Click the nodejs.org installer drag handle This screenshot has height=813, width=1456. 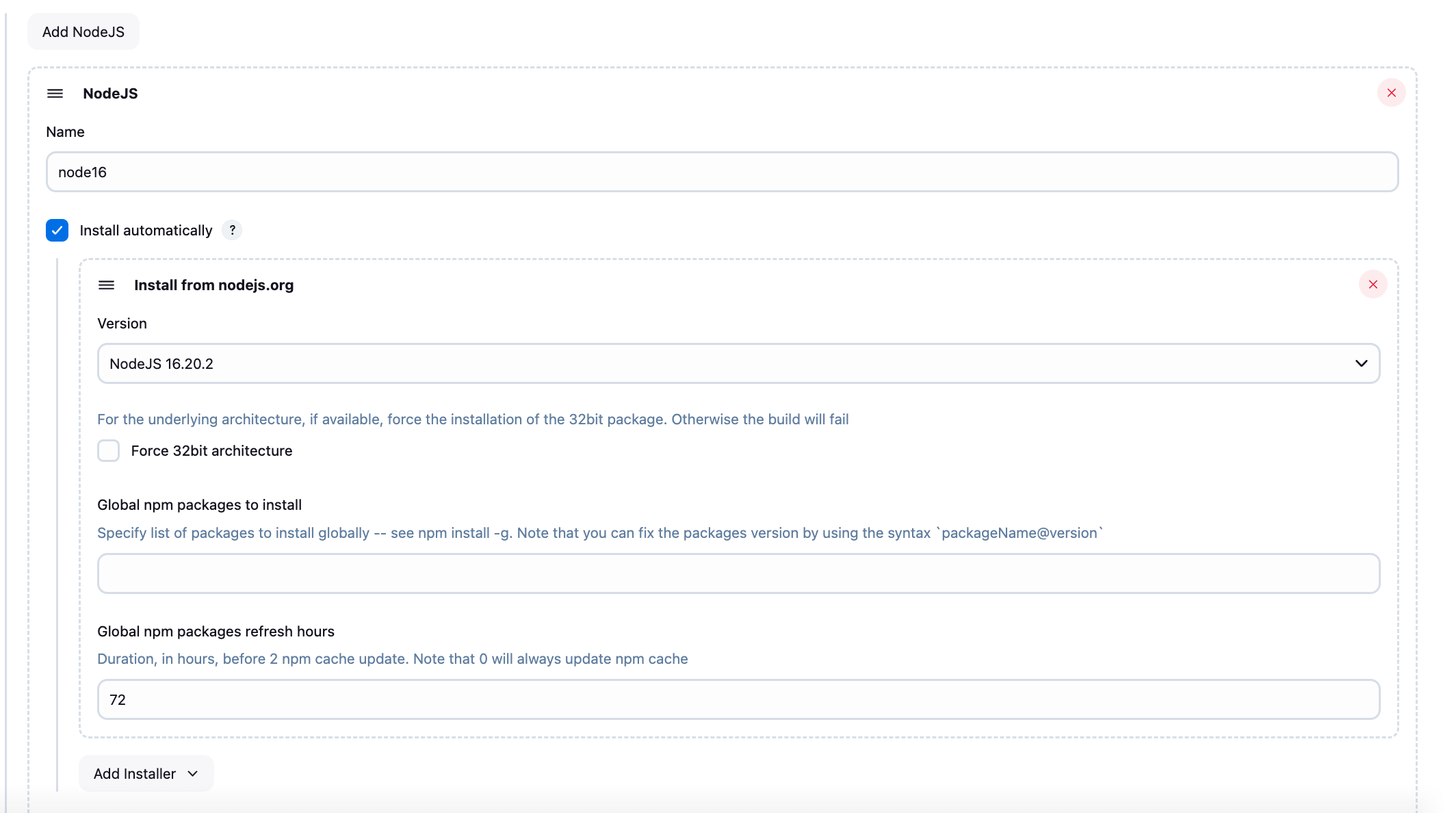[x=106, y=285]
